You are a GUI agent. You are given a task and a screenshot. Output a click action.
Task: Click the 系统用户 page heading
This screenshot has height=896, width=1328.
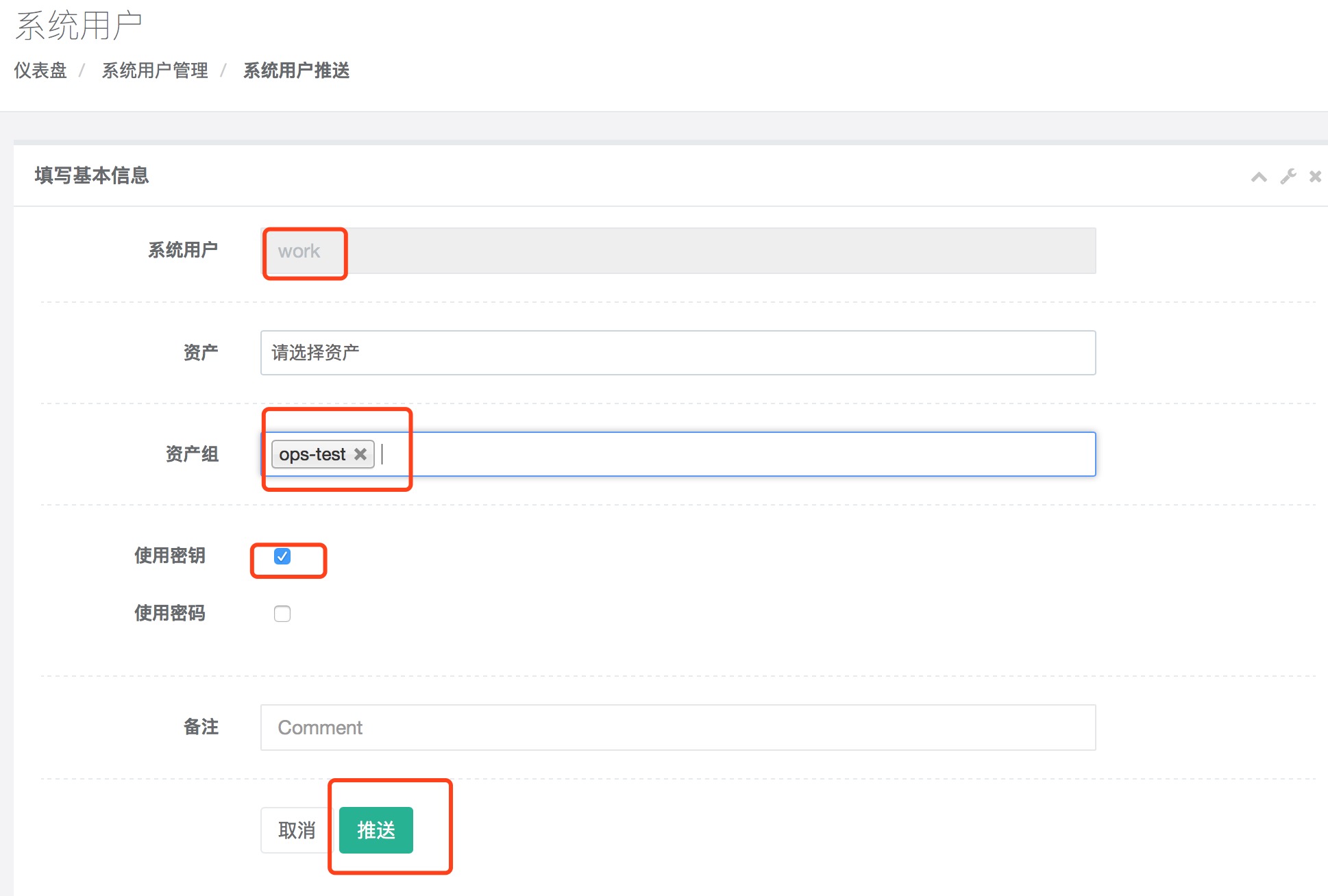(78, 26)
